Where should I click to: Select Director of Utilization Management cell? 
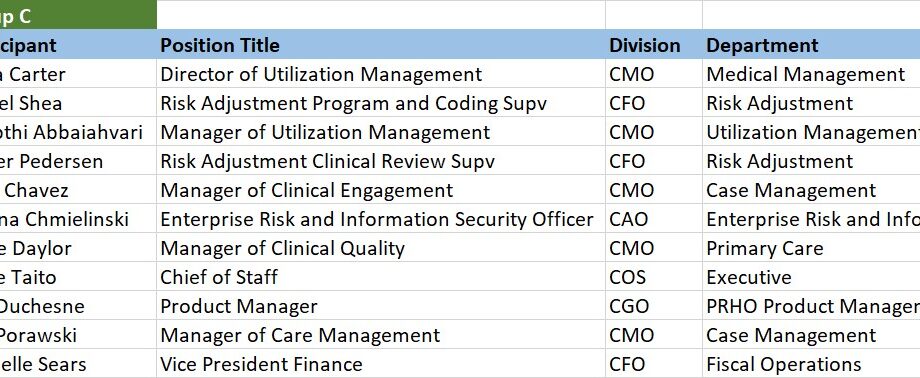click(381, 74)
